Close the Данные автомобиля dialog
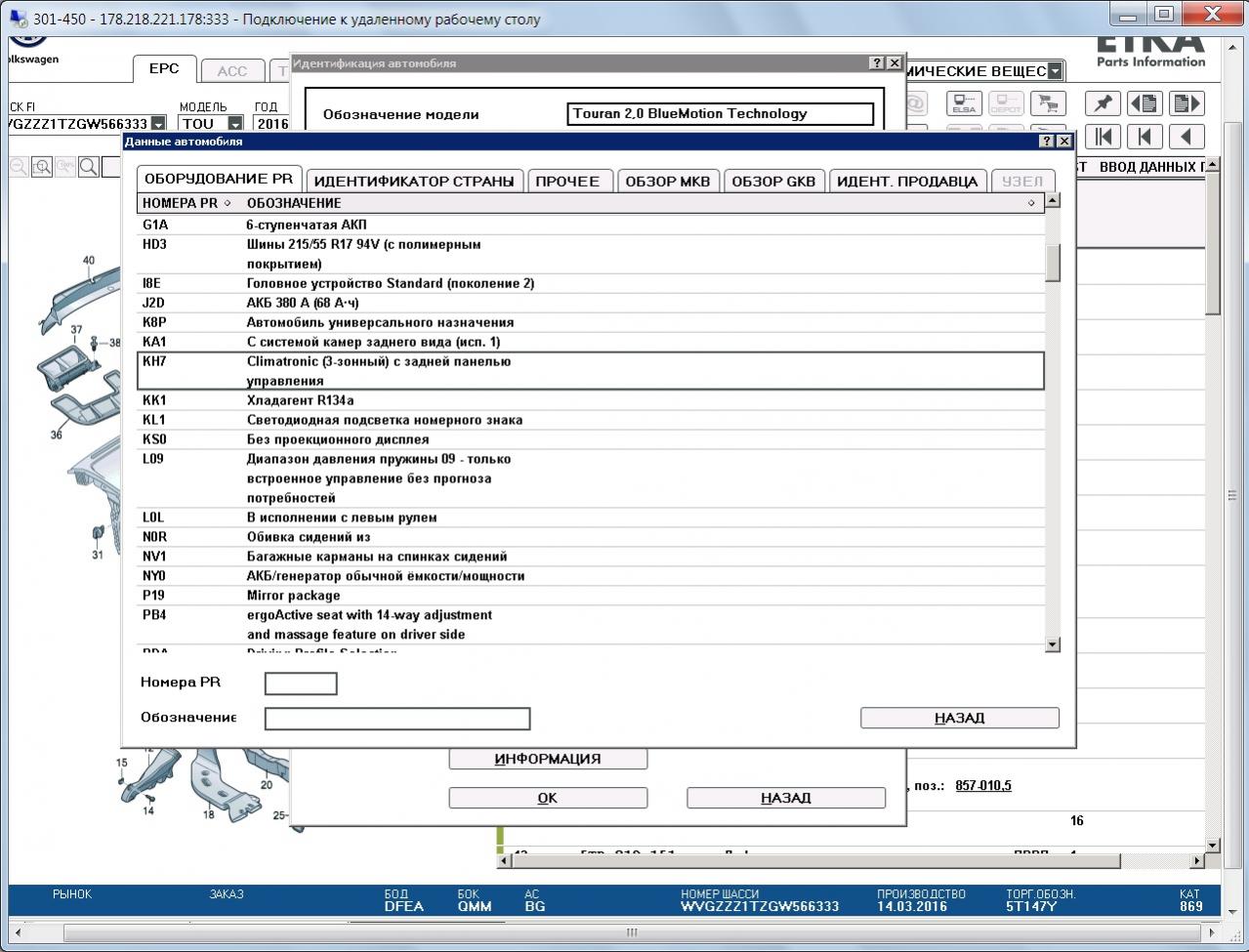This screenshot has width=1249, height=952. coord(1064,142)
